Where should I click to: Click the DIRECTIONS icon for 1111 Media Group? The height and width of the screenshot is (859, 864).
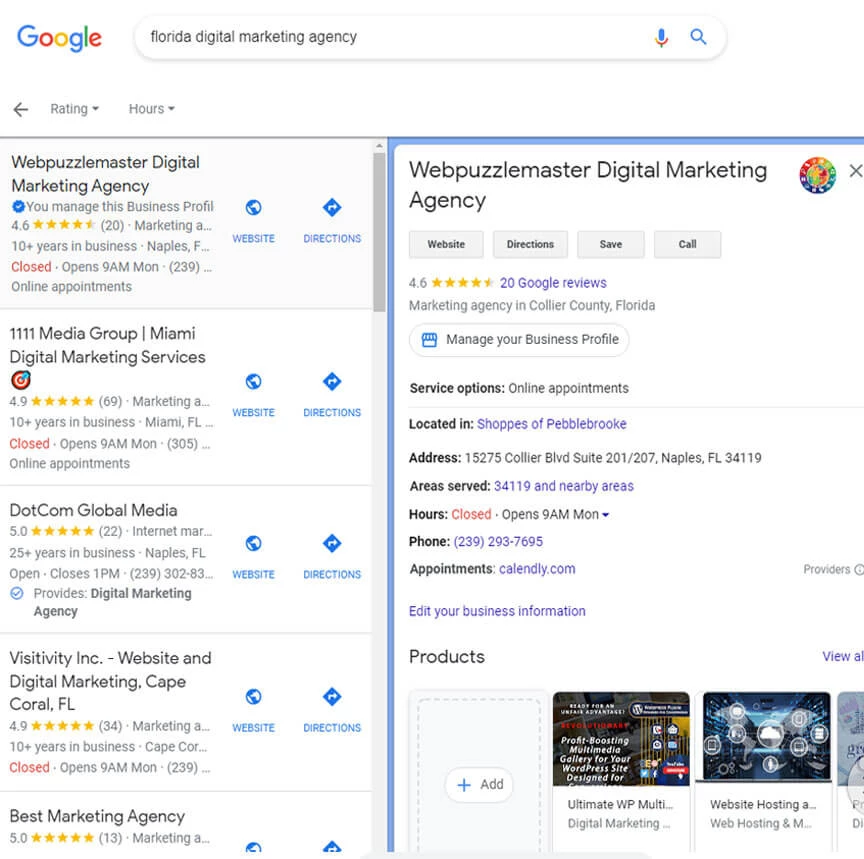click(x=331, y=381)
